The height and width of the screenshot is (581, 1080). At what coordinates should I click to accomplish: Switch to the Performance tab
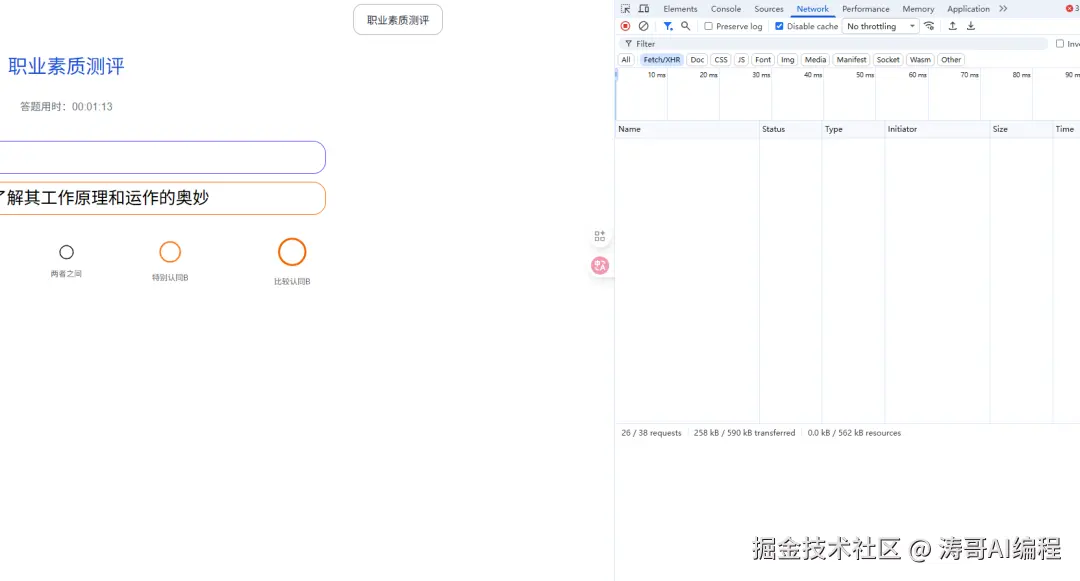pyautogui.click(x=866, y=8)
